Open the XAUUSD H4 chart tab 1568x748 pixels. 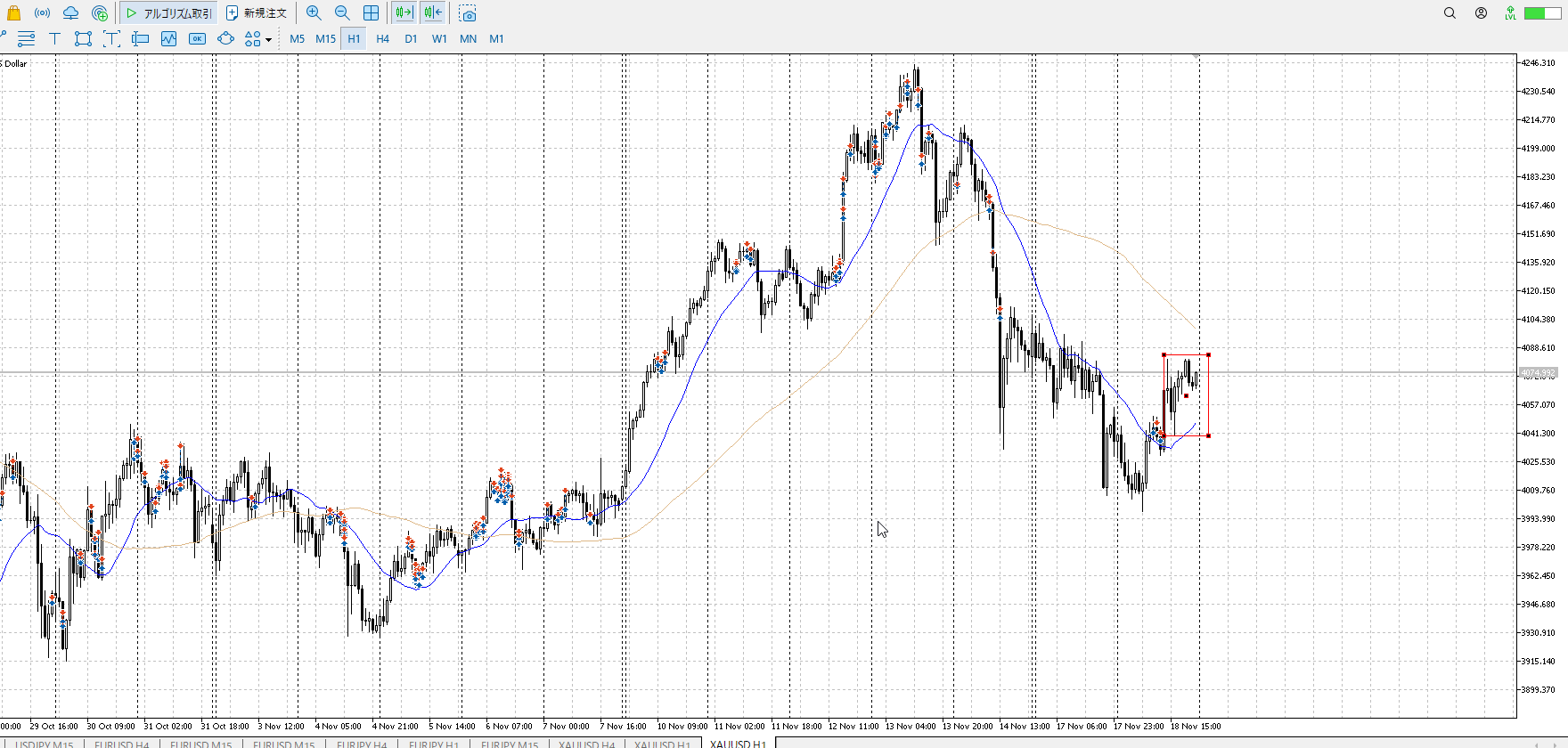tap(586, 744)
